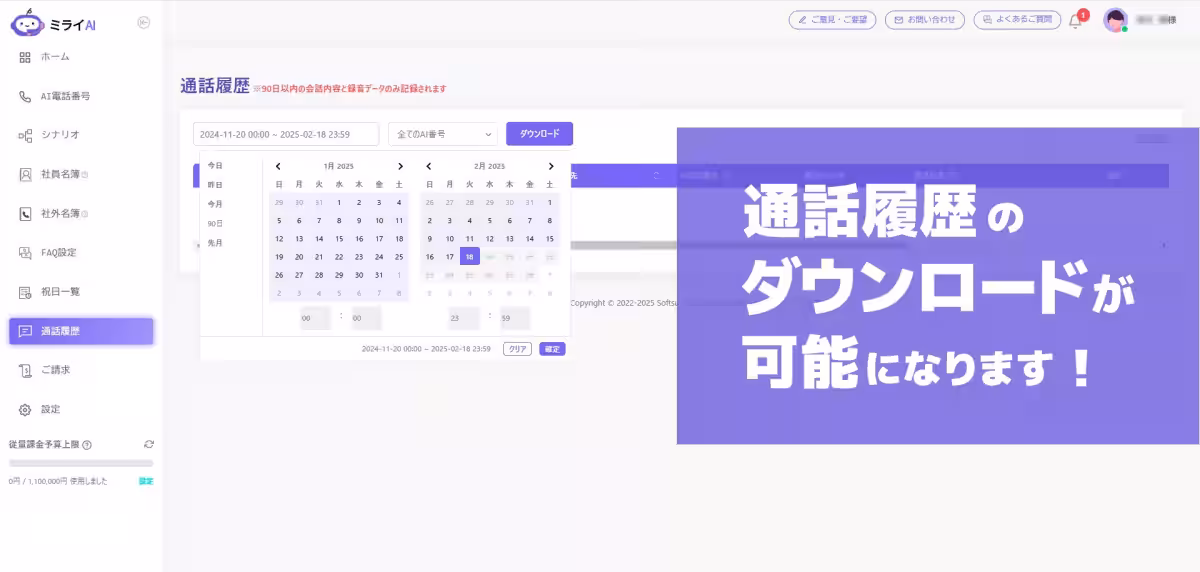Select day 14 in 2月 2025 calendar
The width and height of the screenshot is (1200, 572).
[530, 239]
